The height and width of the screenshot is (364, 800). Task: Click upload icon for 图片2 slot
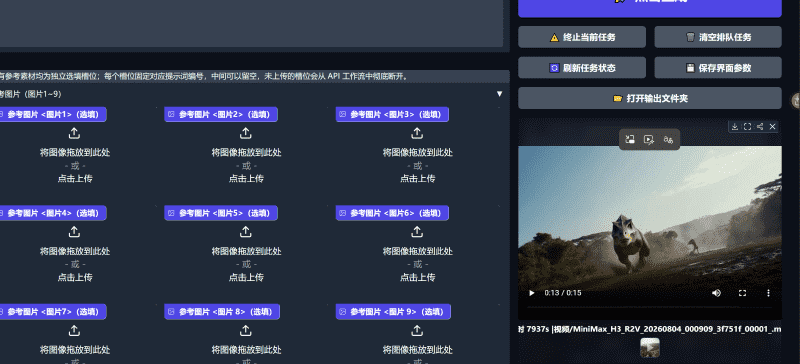point(246,133)
